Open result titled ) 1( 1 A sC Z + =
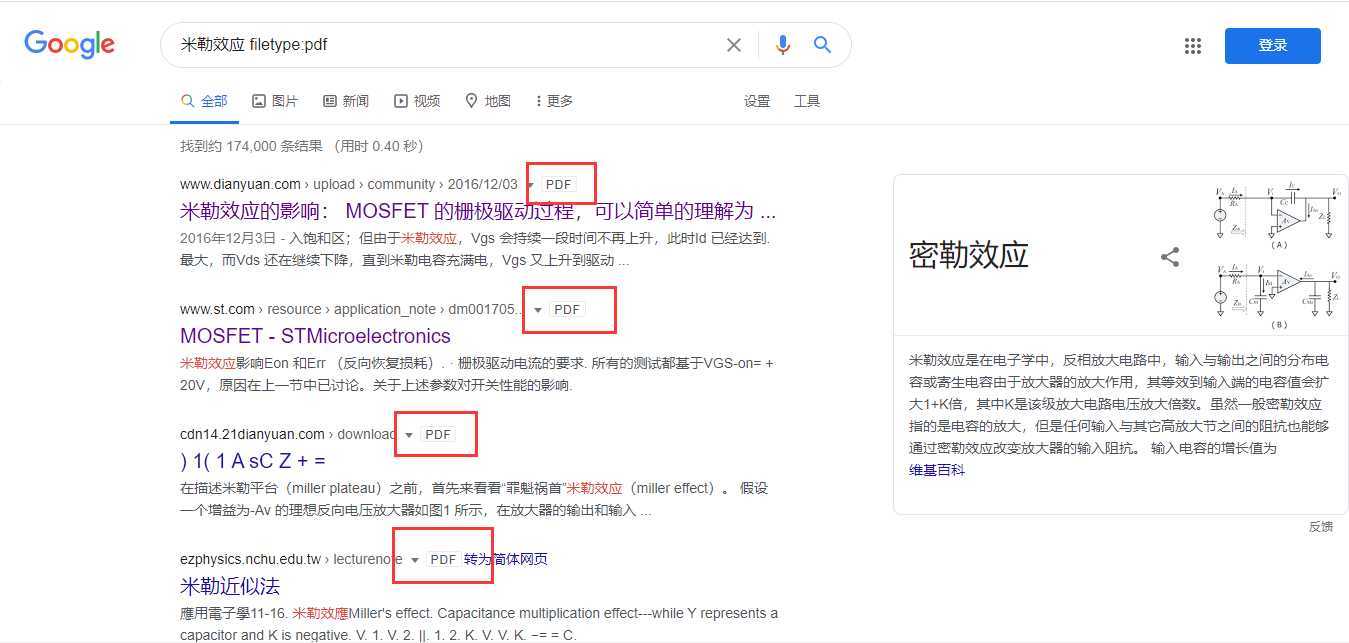The width and height of the screenshot is (1349, 643). pos(253,461)
